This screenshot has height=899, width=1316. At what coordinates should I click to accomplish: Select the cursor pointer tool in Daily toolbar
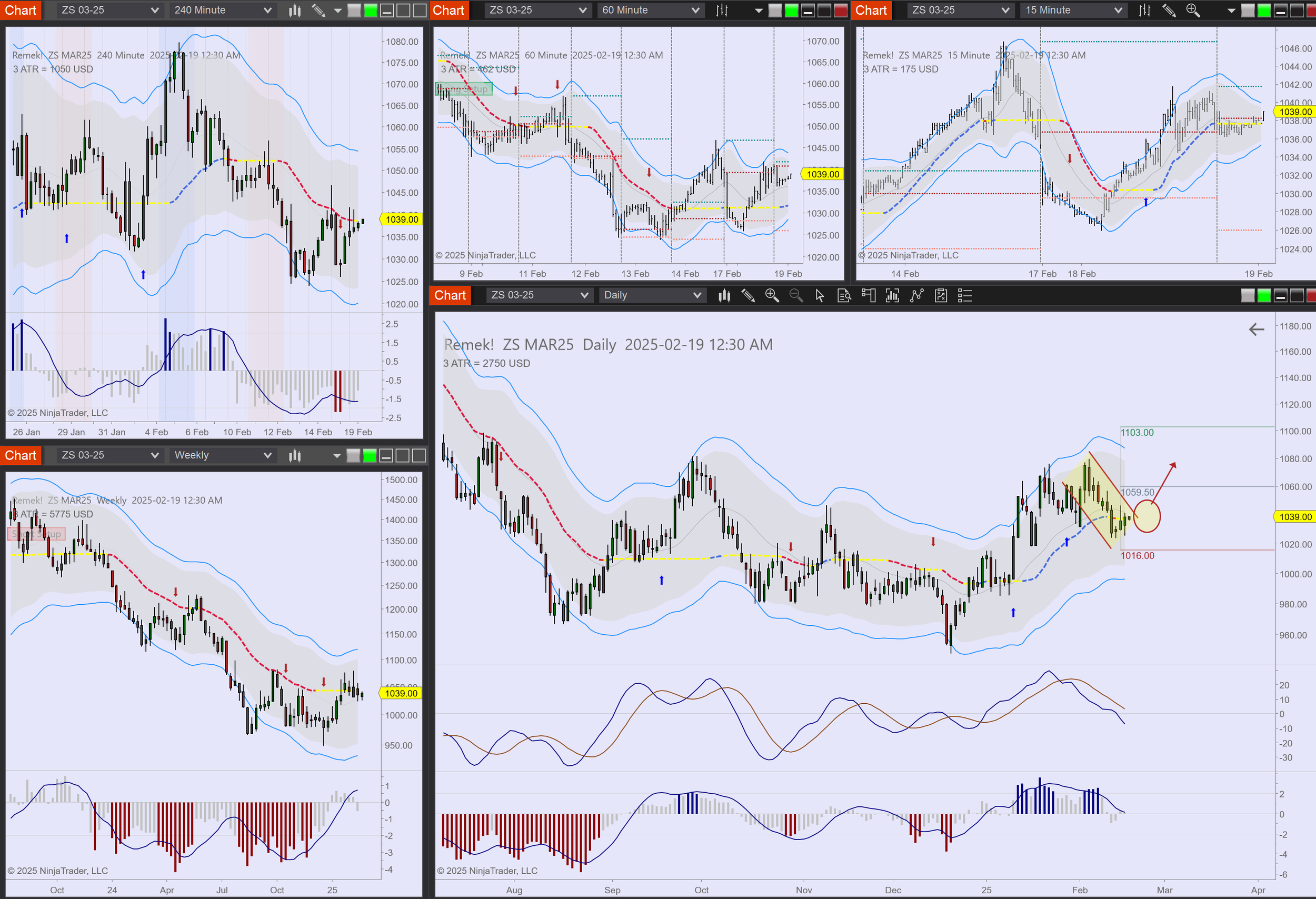[x=820, y=295]
